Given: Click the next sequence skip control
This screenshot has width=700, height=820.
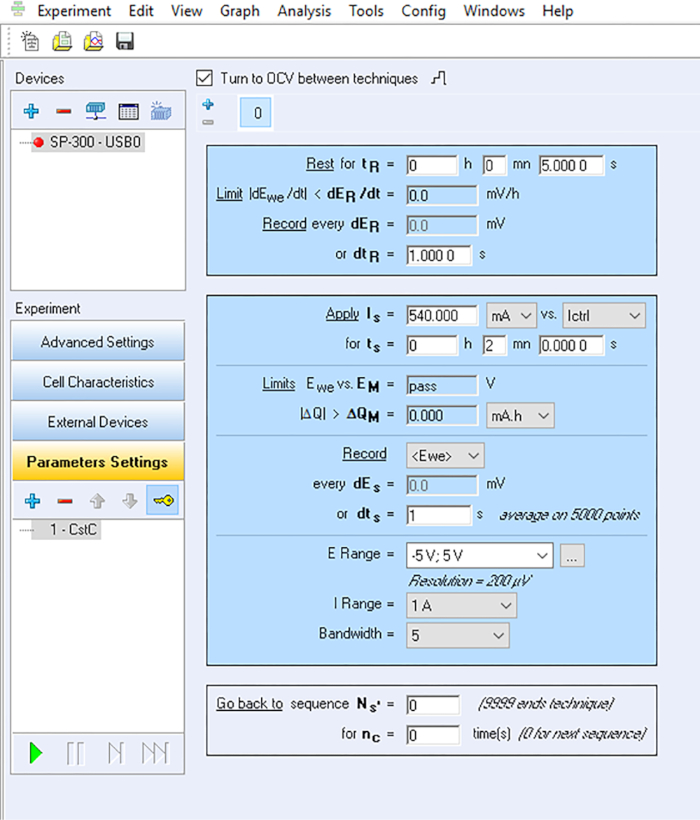Looking at the screenshot, I should 116,754.
